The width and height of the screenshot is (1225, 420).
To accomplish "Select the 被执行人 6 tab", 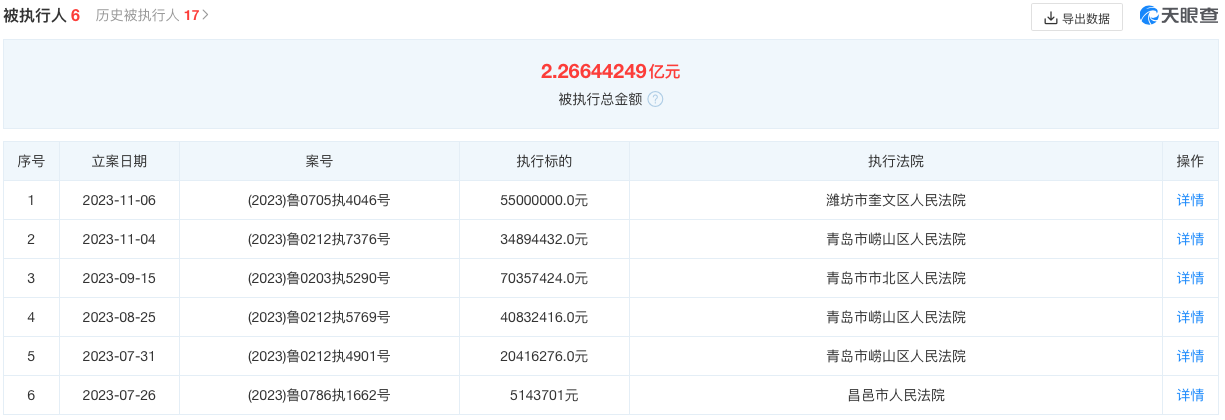I will point(41,16).
